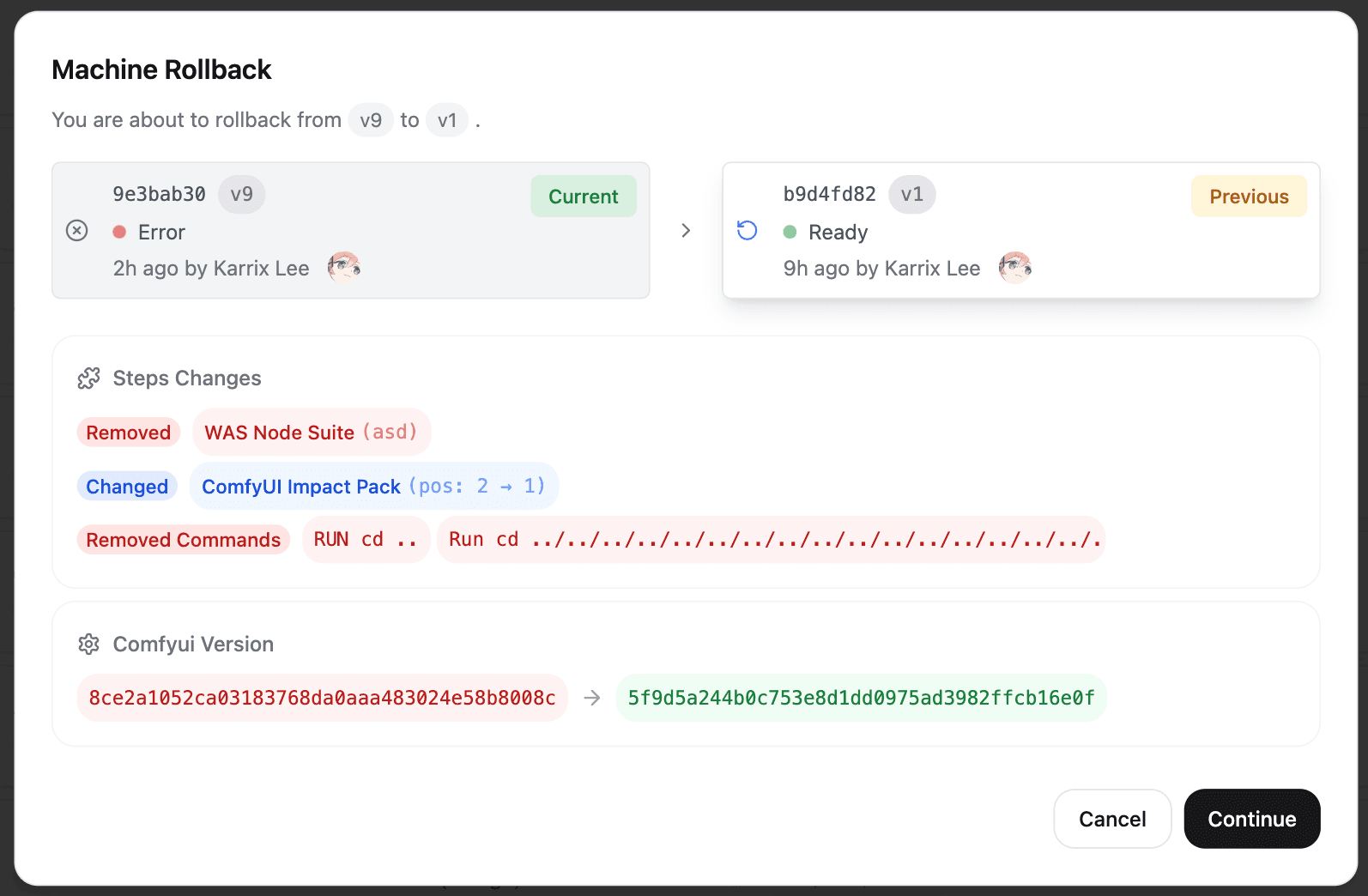1368x896 pixels.
Task: Click the Comfyui Version gear icon
Action: 89,645
